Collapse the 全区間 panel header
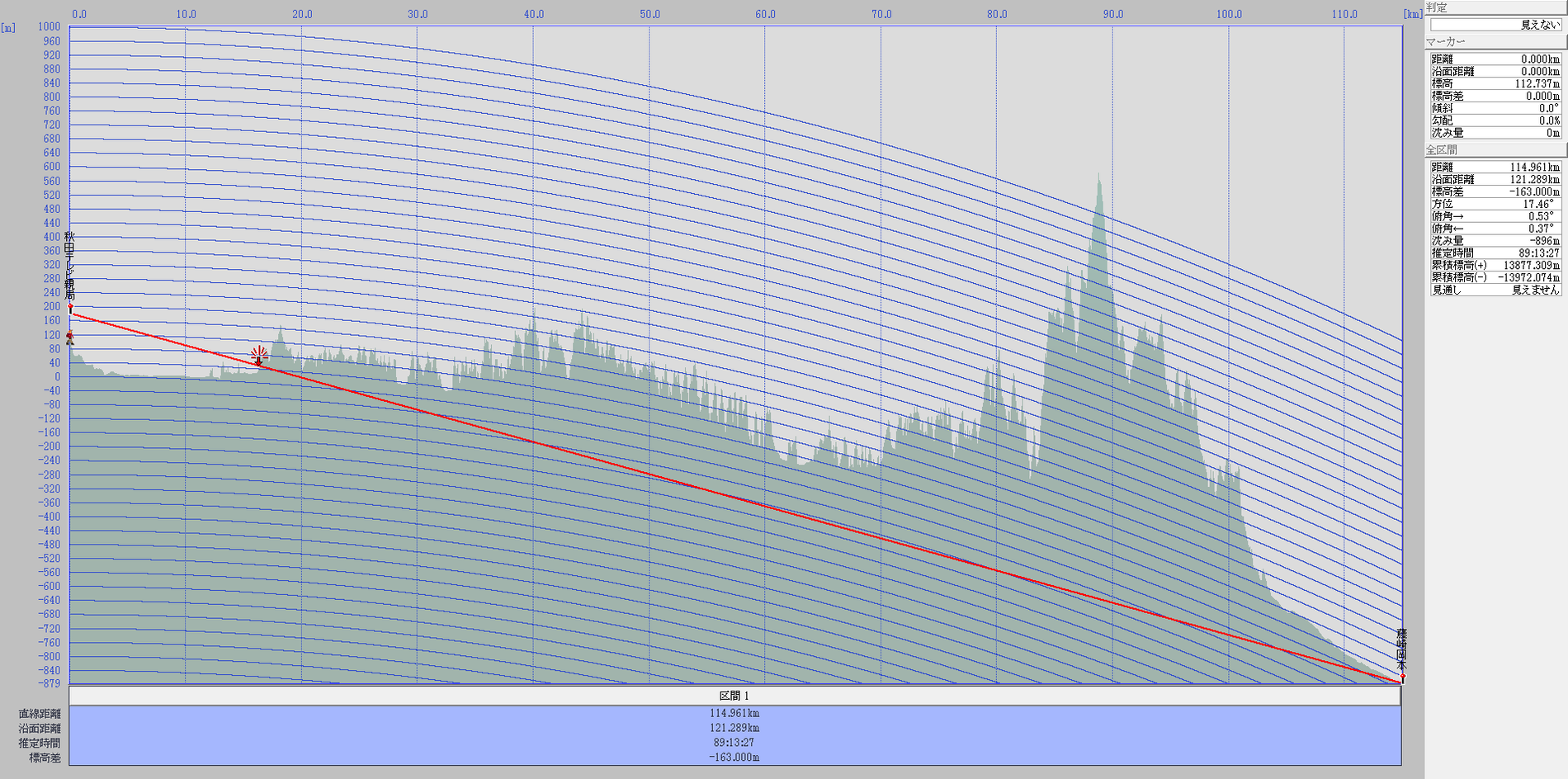1568x779 pixels. pos(1495,149)
